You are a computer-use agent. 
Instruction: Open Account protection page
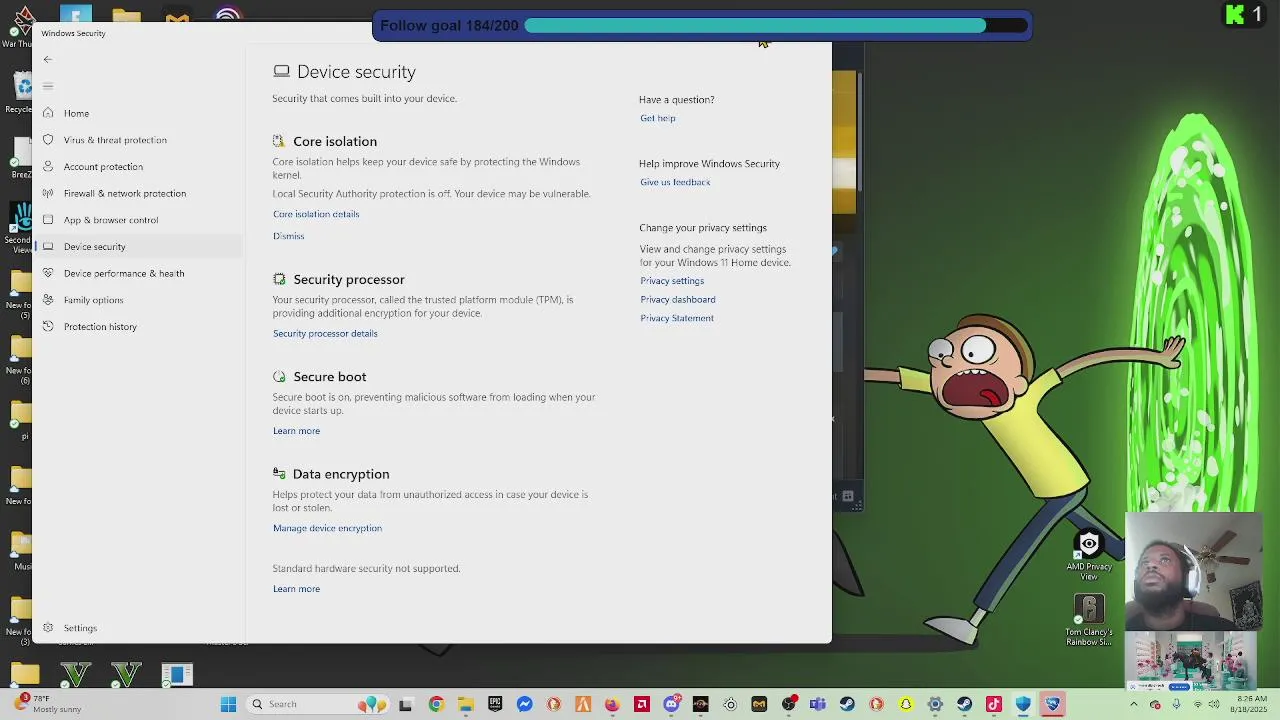coord(103,167)
